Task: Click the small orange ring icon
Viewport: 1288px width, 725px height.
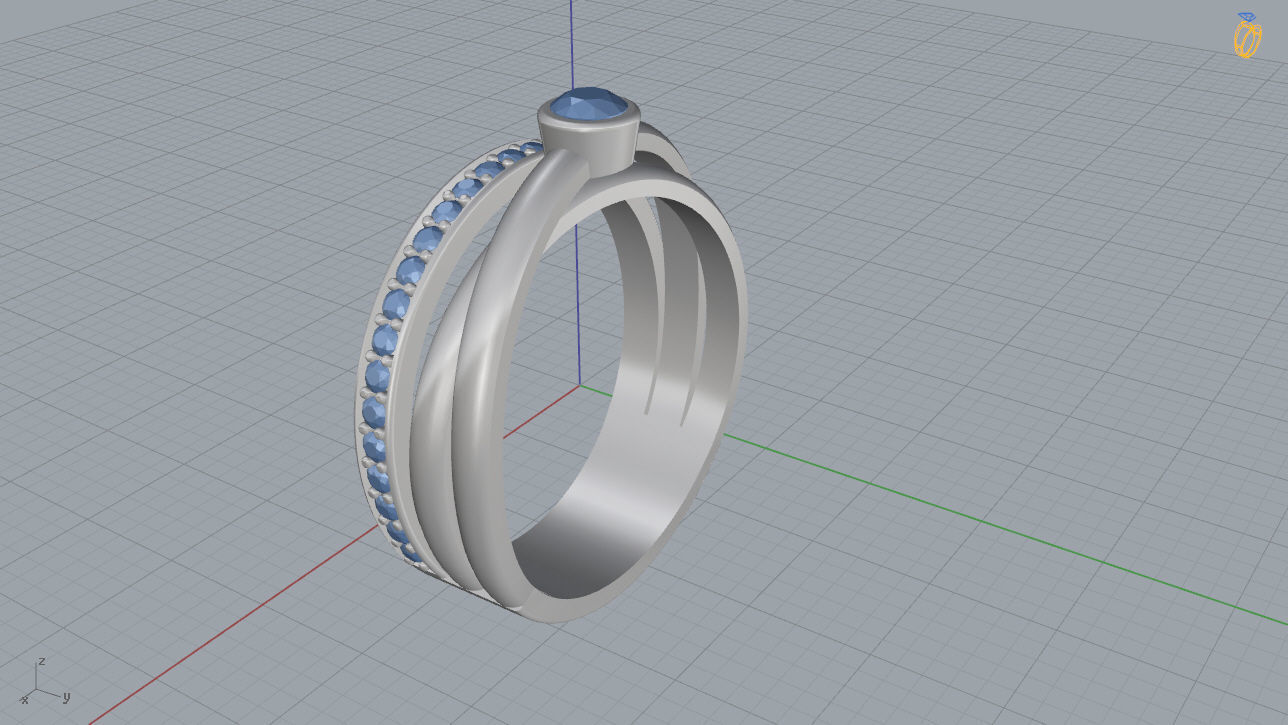Action: click(1247, 36)
